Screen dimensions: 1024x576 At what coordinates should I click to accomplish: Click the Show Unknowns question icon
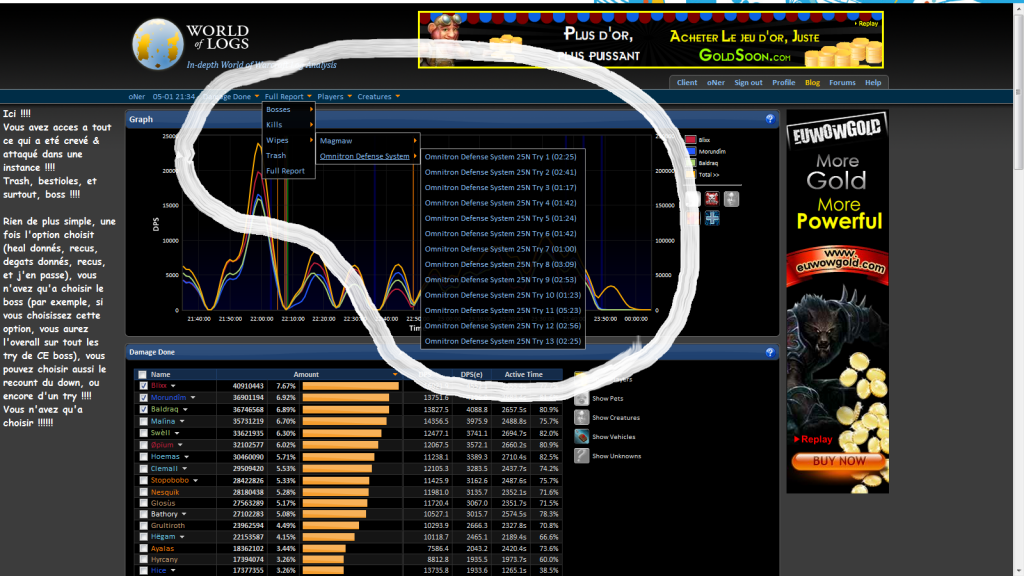581,456
